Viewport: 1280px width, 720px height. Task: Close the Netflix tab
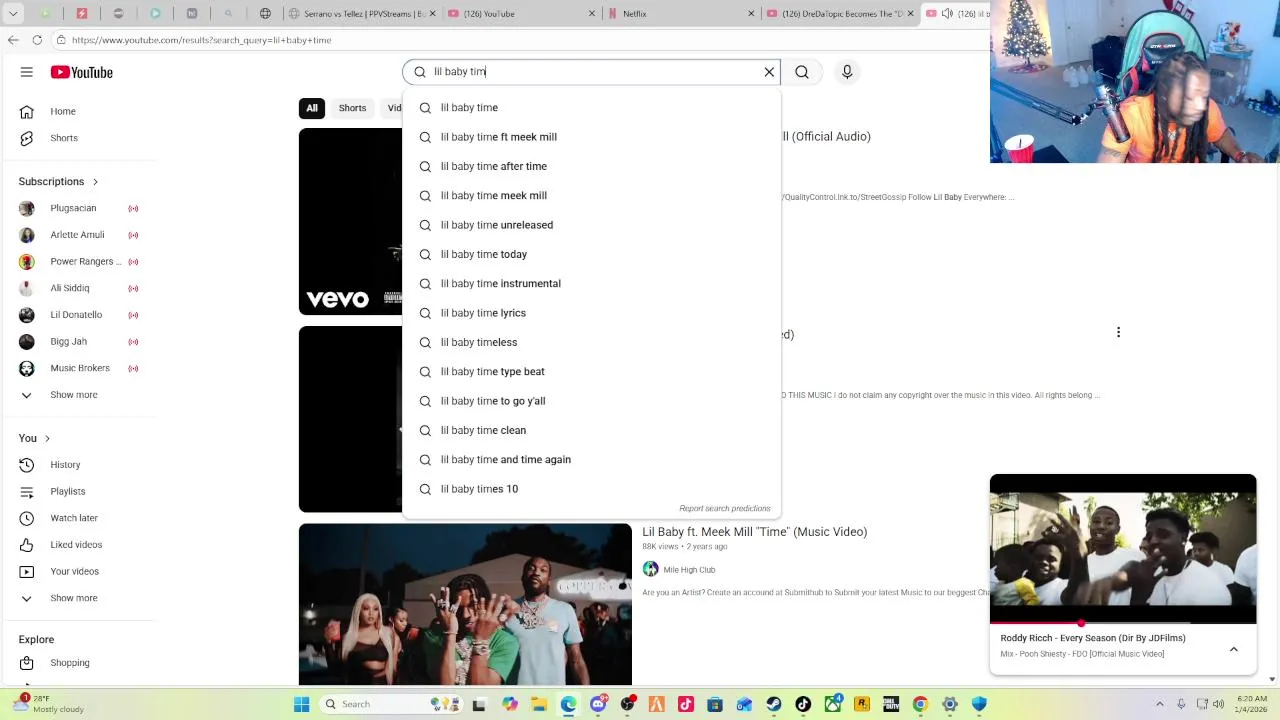[x=751, y=14]
